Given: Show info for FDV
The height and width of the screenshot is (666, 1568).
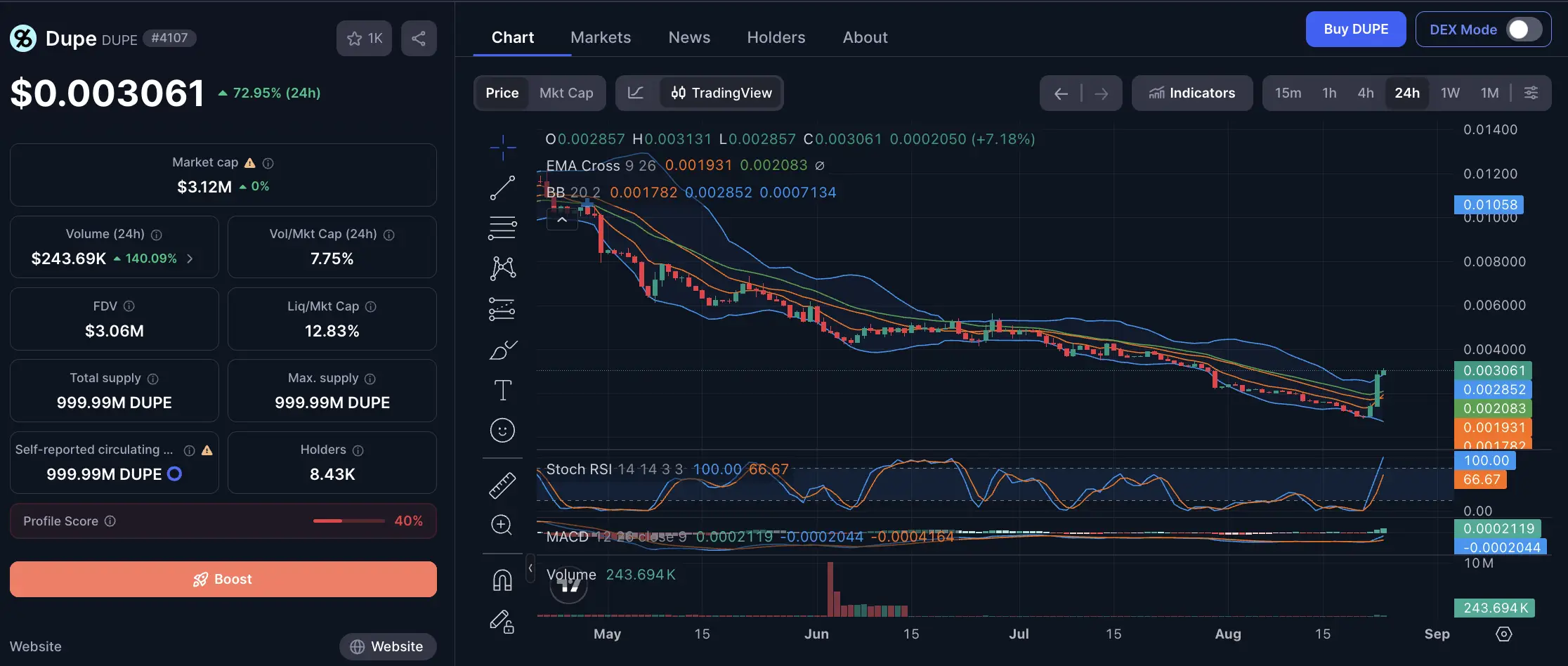Looking at the screenshot, I should pyautogui.click(x=129, y=306).
